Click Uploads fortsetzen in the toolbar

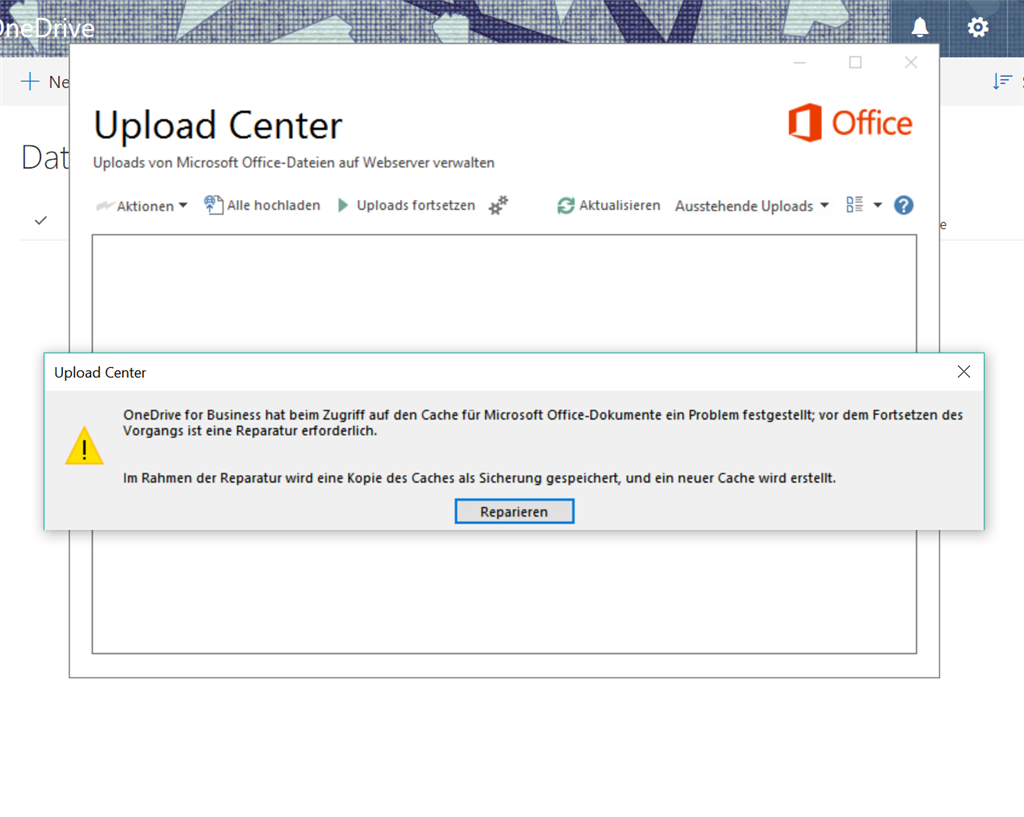[x=406, y=205]
